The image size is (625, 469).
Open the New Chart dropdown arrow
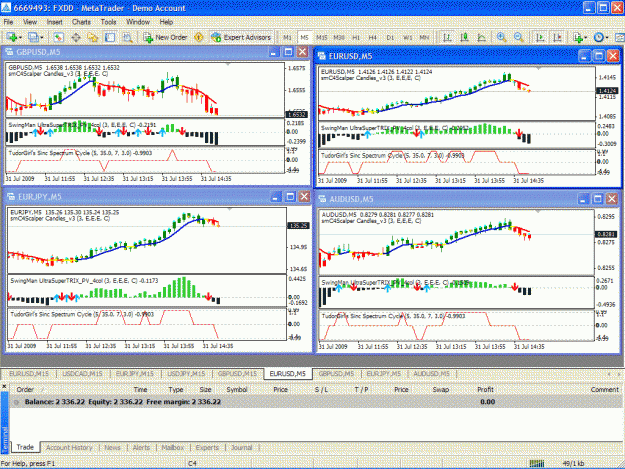click(20, 37)
